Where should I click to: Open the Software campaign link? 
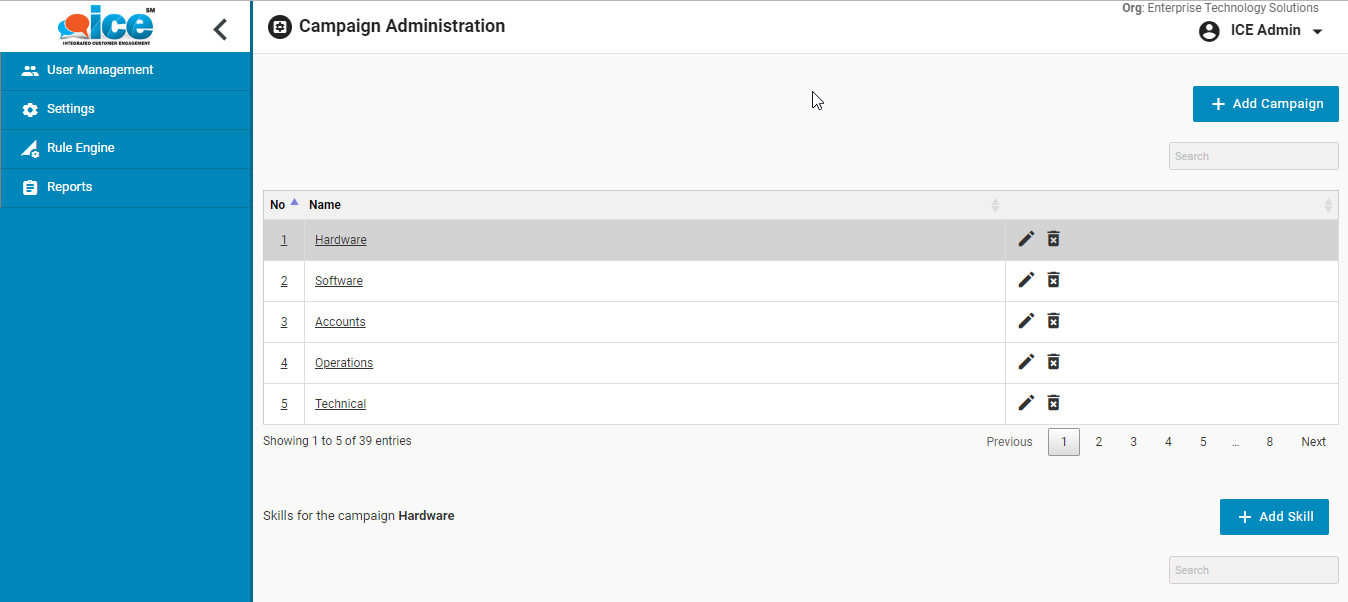[339, 281]
